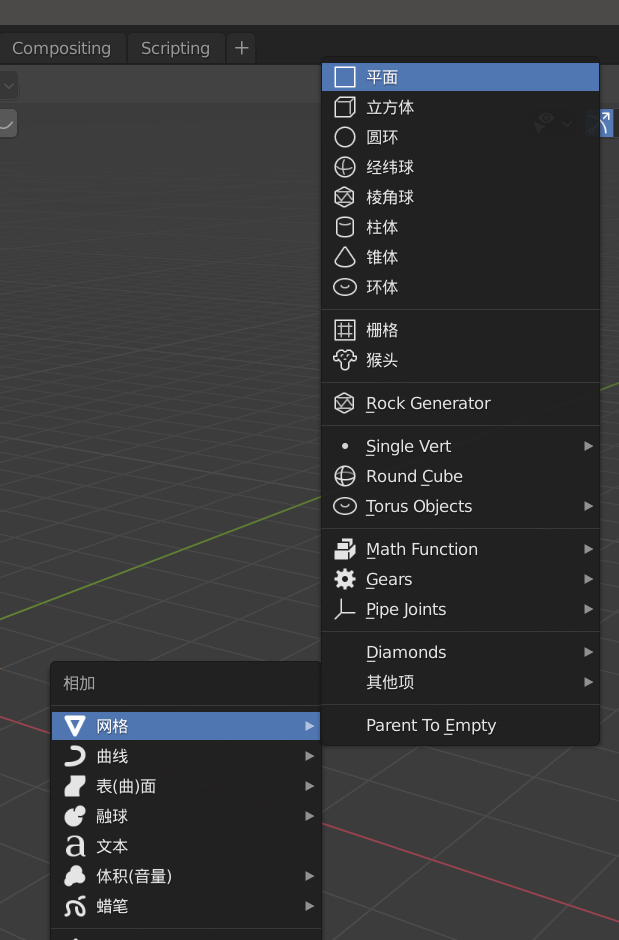
Task: Select the Rock Generator label text
Action: coord(428,403)
